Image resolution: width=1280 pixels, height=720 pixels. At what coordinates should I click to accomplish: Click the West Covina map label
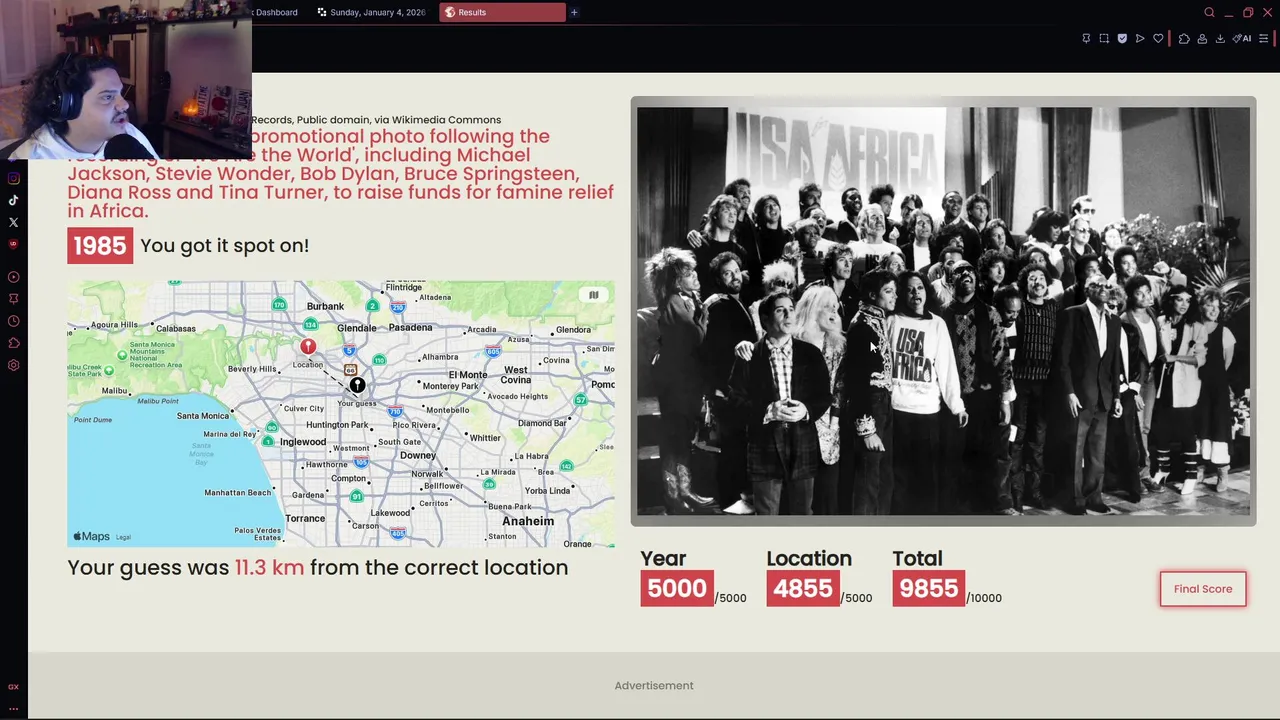tap(516, 375)
